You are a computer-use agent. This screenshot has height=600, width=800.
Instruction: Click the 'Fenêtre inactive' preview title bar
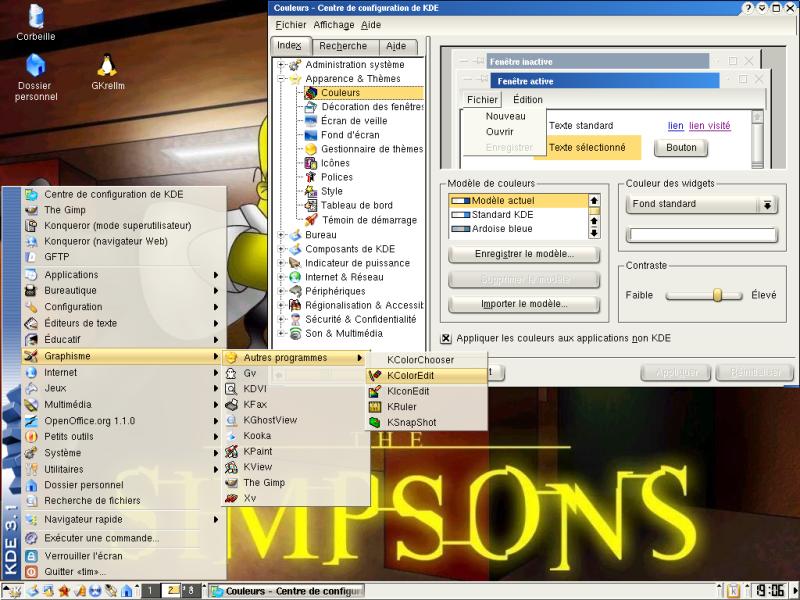coord(597,62)
